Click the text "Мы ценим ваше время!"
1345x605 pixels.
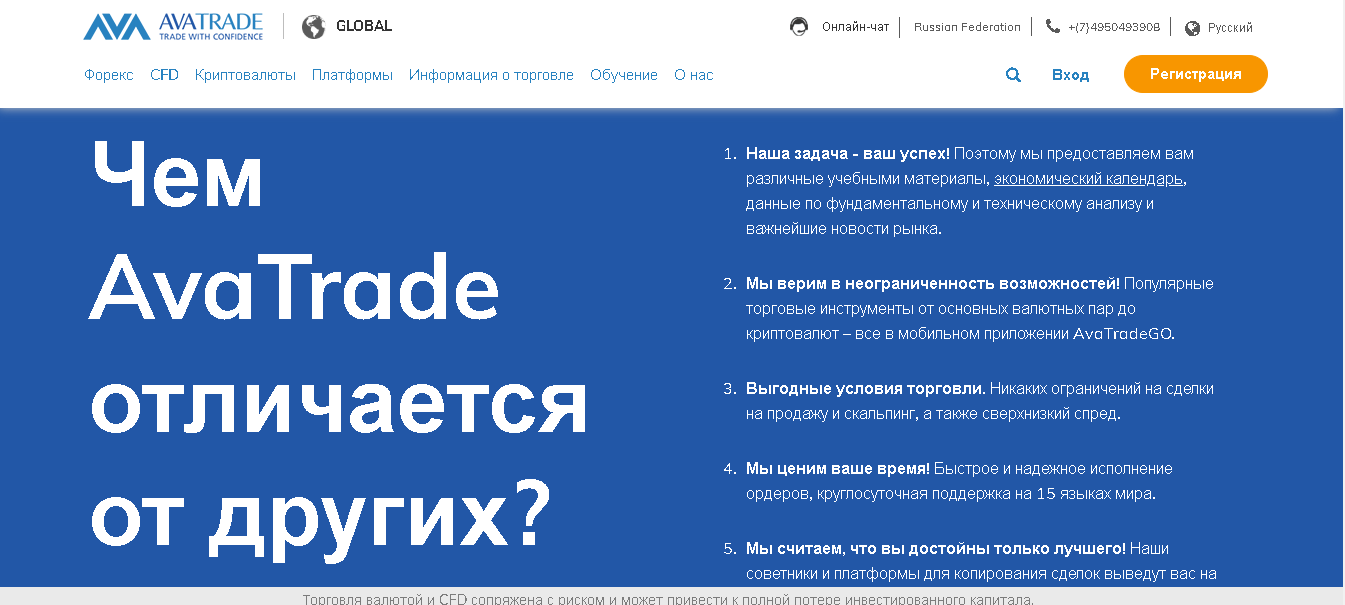click(838, 469)
